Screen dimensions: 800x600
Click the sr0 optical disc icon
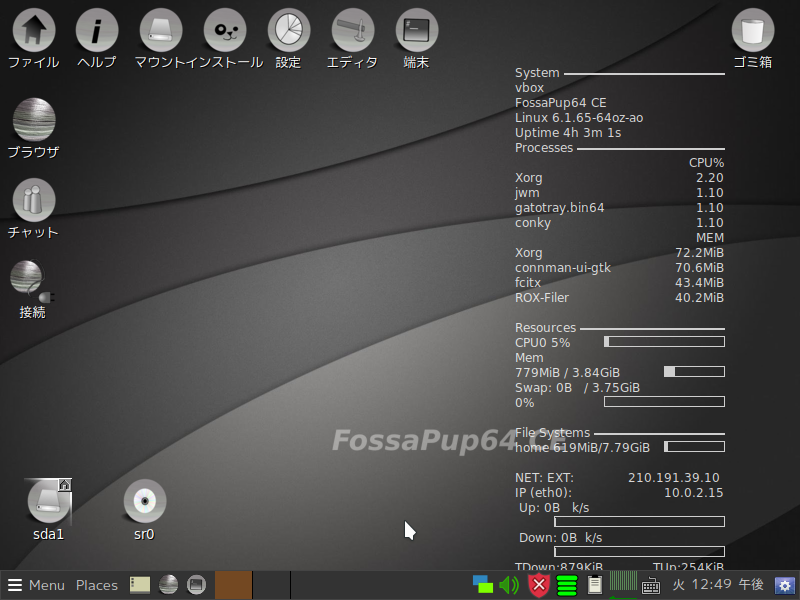(145, 501)
